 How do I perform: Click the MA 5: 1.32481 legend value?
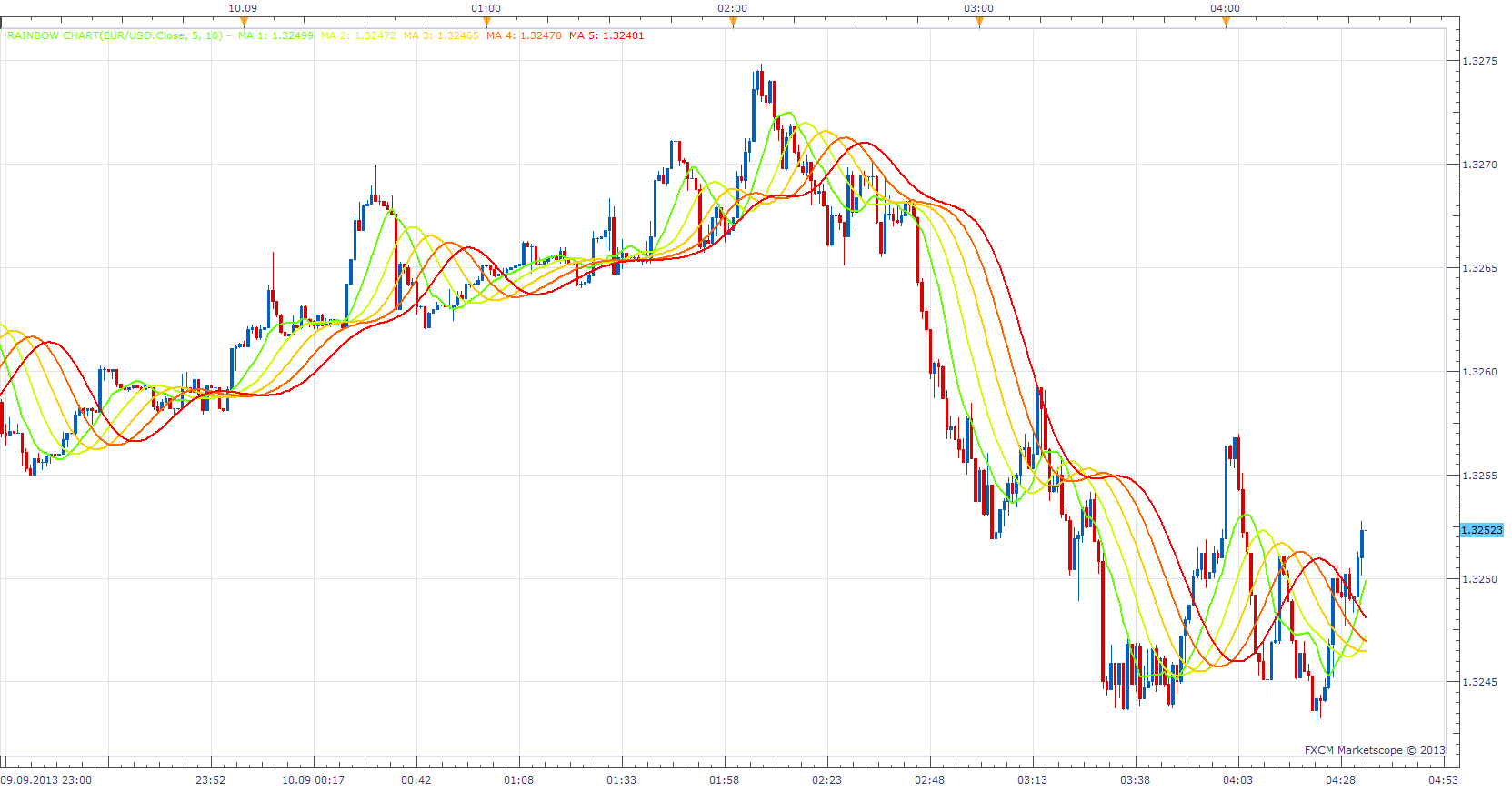tap(606, 35)
